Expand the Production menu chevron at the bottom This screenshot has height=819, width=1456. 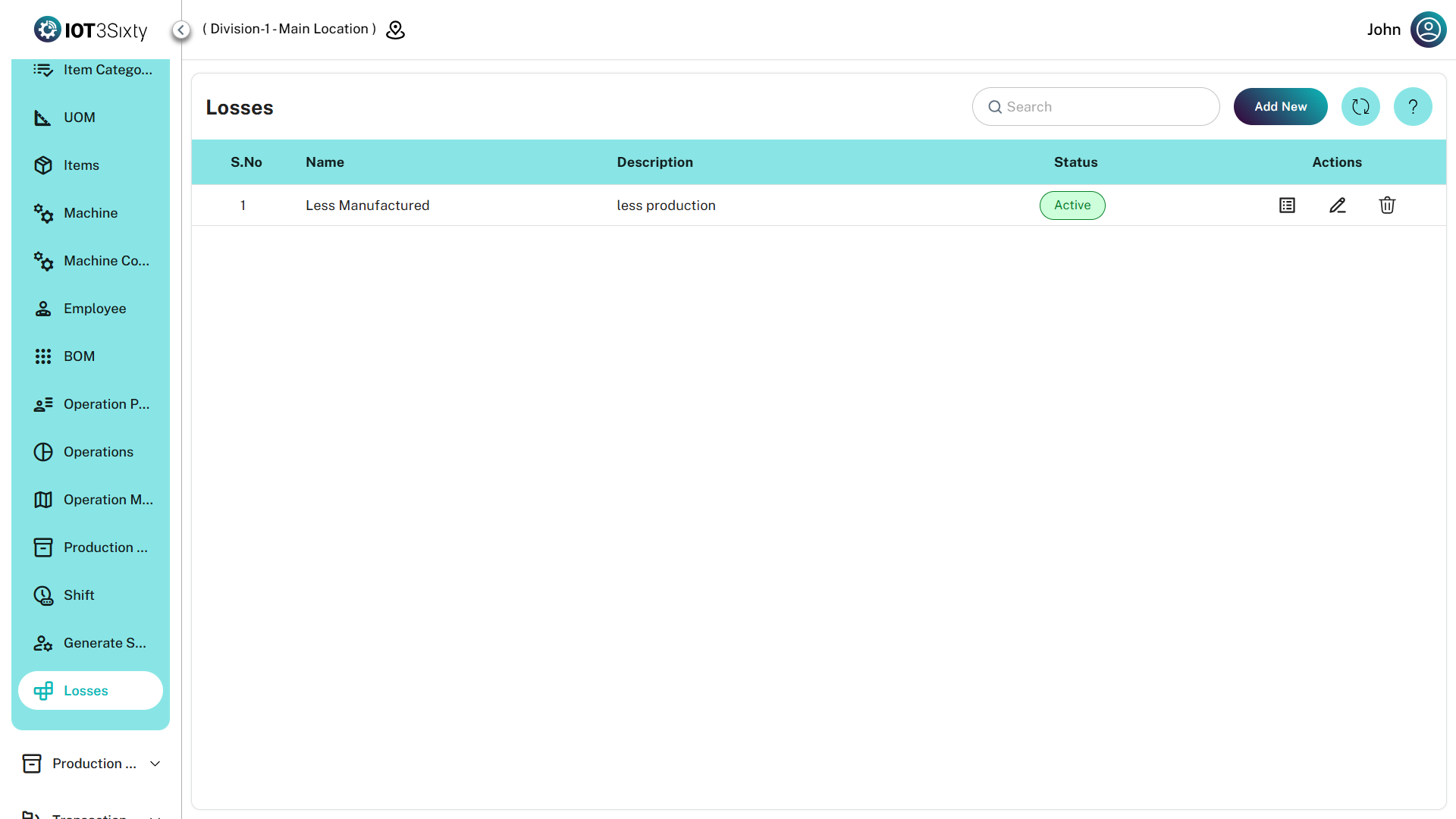click(155, 764)
